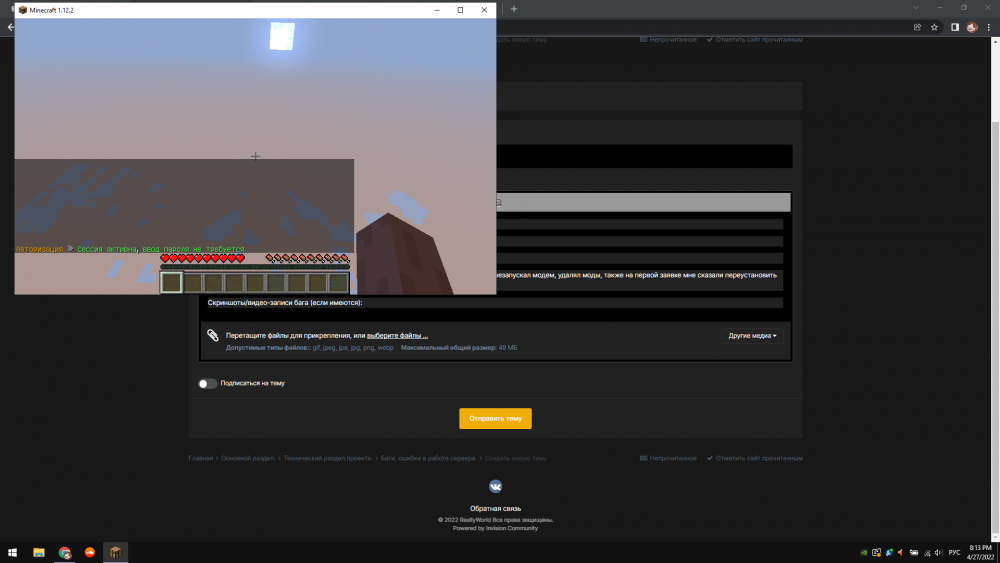
Task: Open File Explorer from the taskbar
Action: coord(39,553)
